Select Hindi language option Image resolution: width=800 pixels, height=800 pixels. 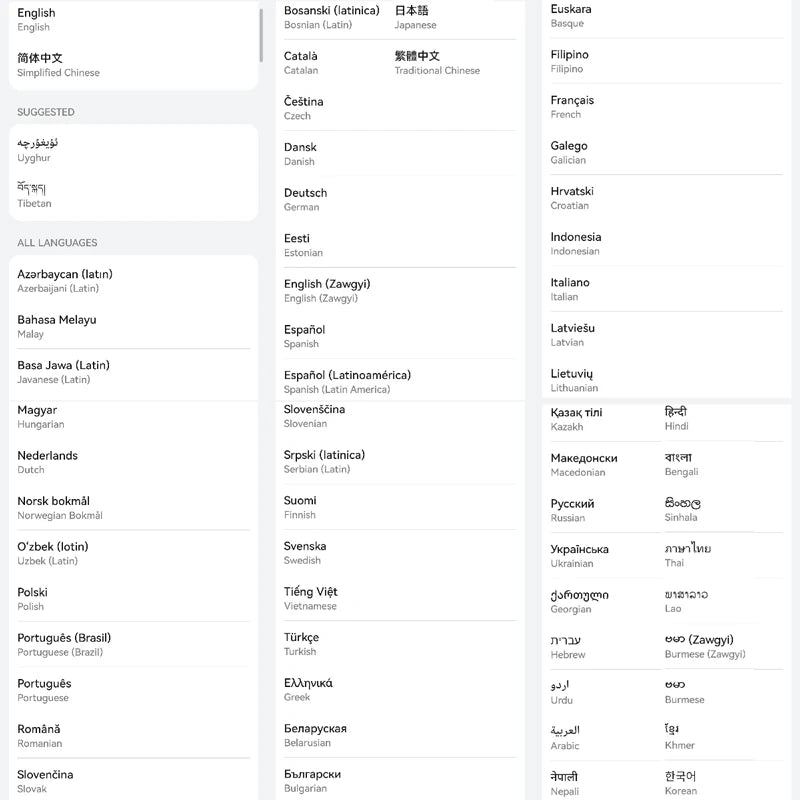pyautogui.click(x=677, y=418)
